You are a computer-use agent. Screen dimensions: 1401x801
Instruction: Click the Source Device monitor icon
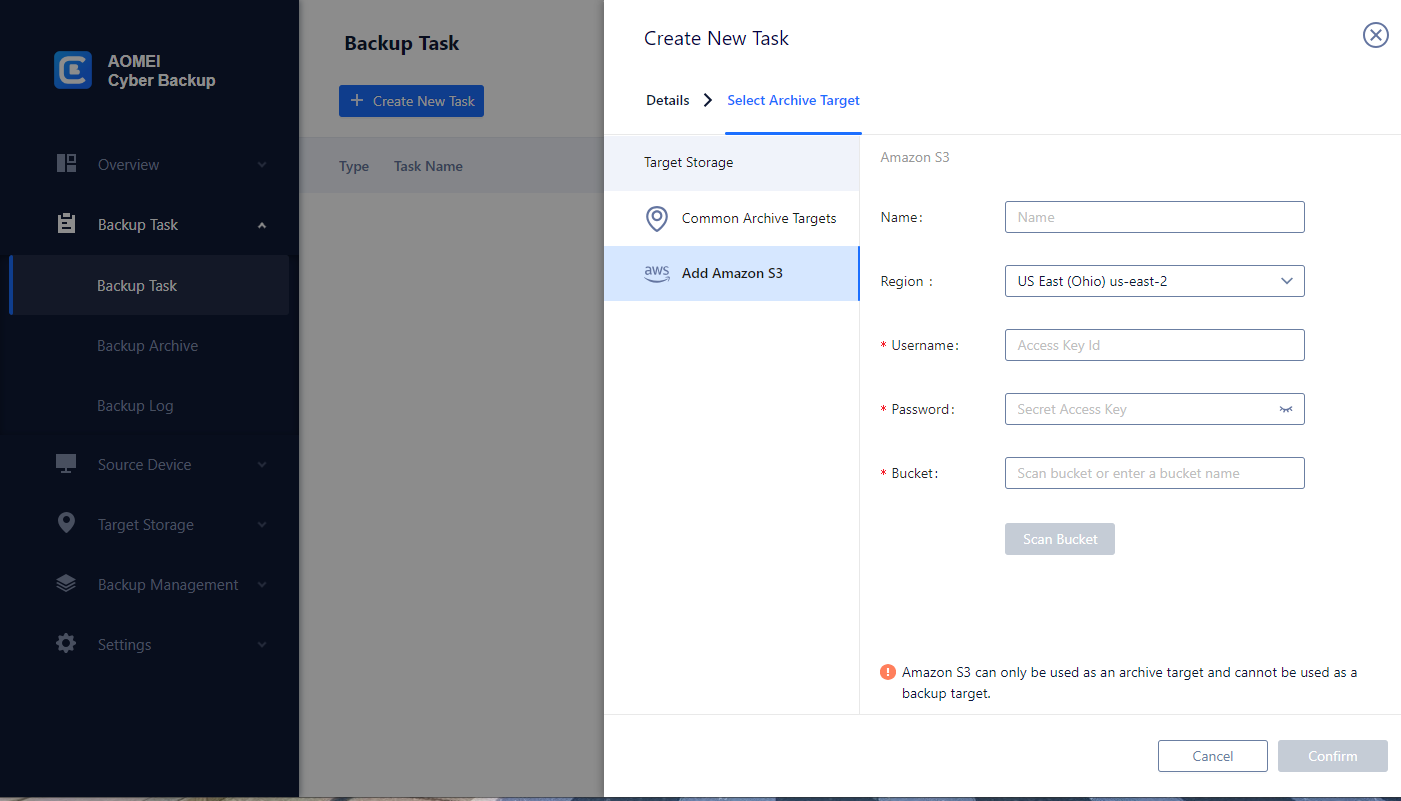(67, 464)
